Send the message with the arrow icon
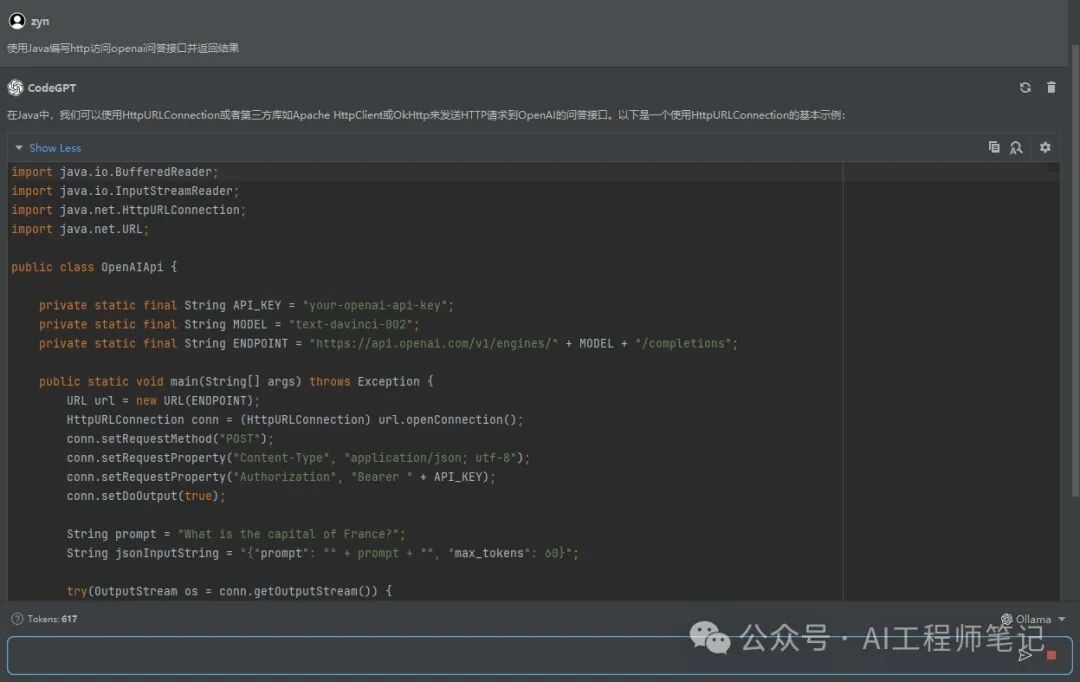Image resolution: width=1080 pixels, height=682 pixels. pos(1025,655)
